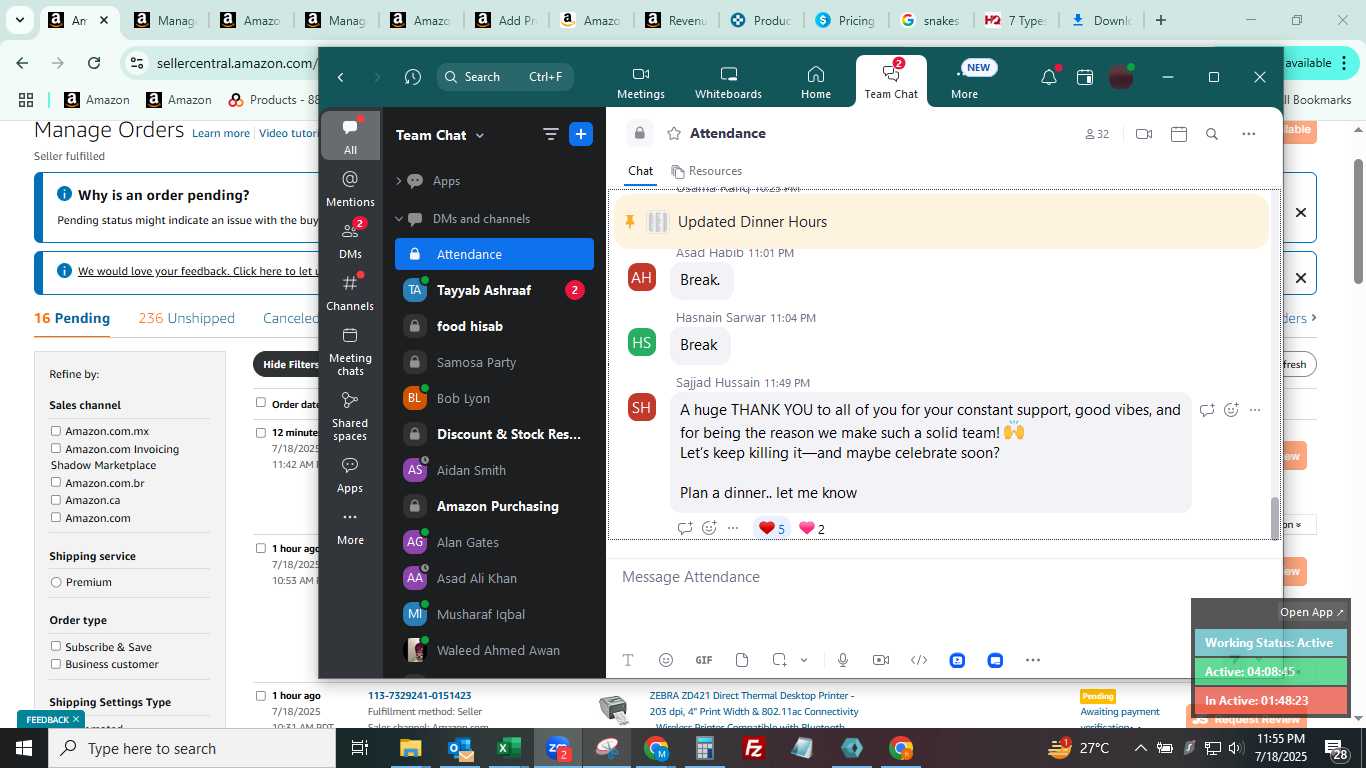Open the Meetings tab in Zoom
This screenshot has width=1366, height=768.
click(641, 83)
